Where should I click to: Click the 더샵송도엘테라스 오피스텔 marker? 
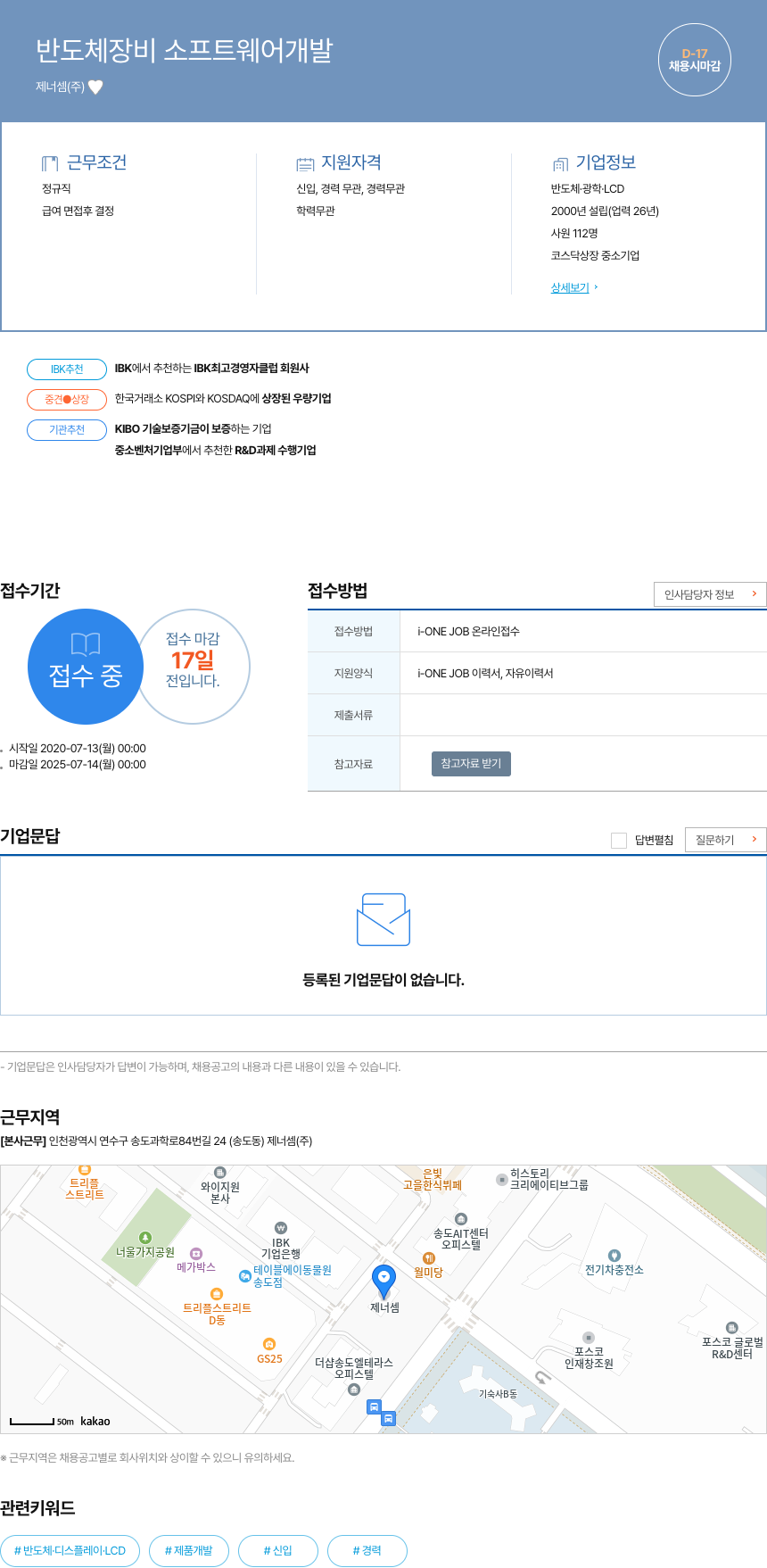coord(354,1390)
